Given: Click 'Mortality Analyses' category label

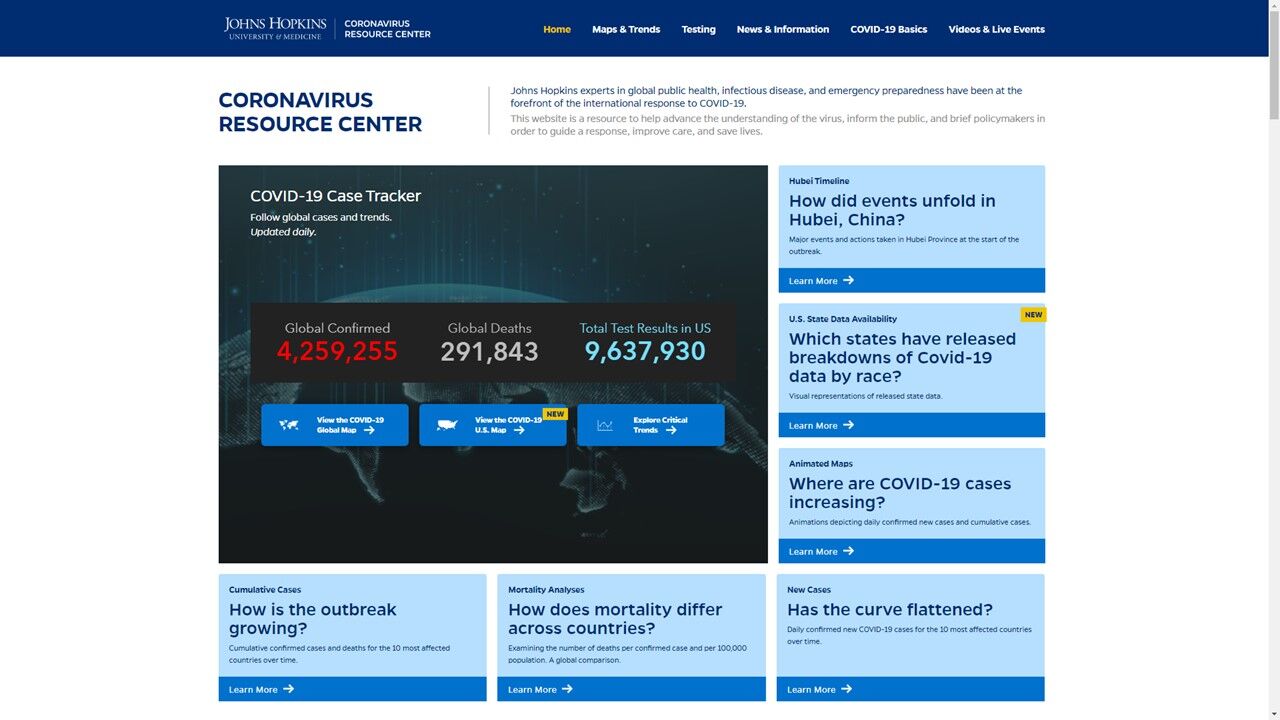Looking at the screenshot, I should pos(546,590).
